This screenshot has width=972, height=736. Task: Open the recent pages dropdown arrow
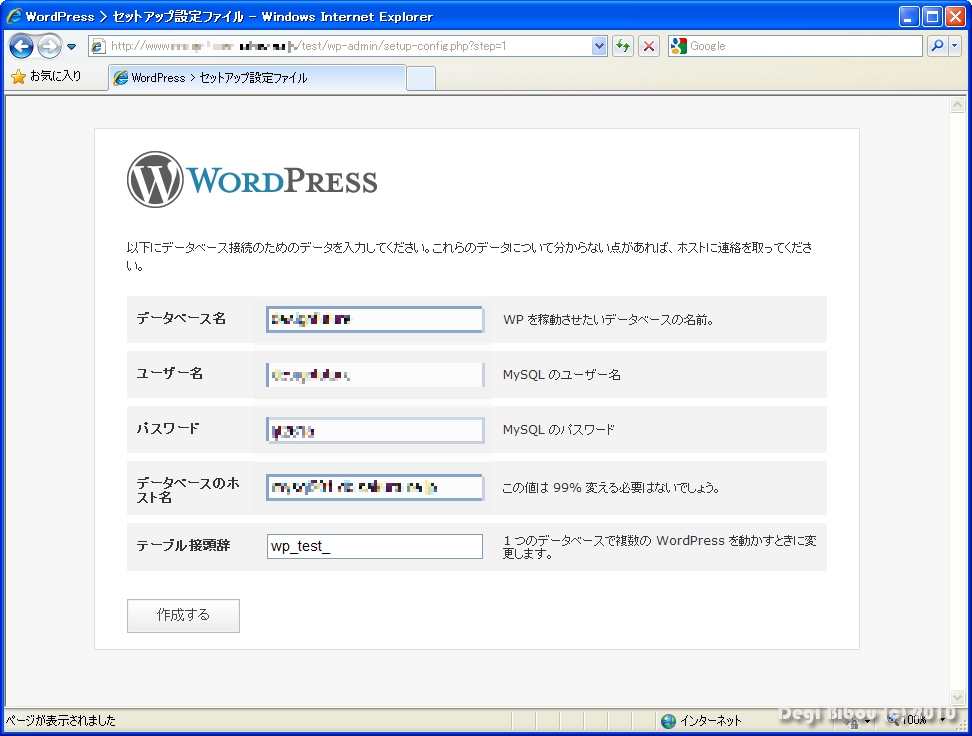(x=71, y=47)
